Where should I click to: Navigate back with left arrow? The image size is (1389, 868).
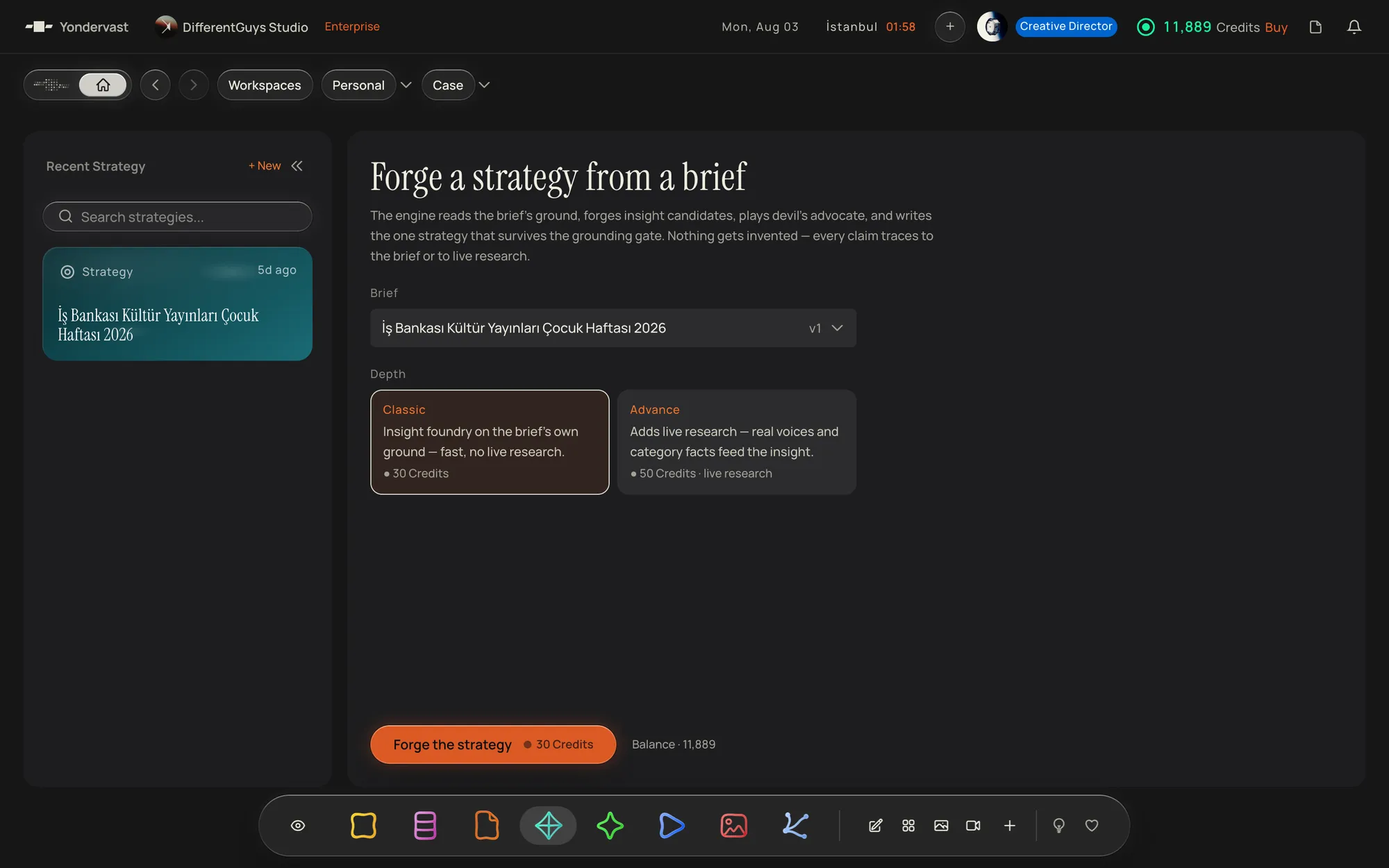(156, 85)
